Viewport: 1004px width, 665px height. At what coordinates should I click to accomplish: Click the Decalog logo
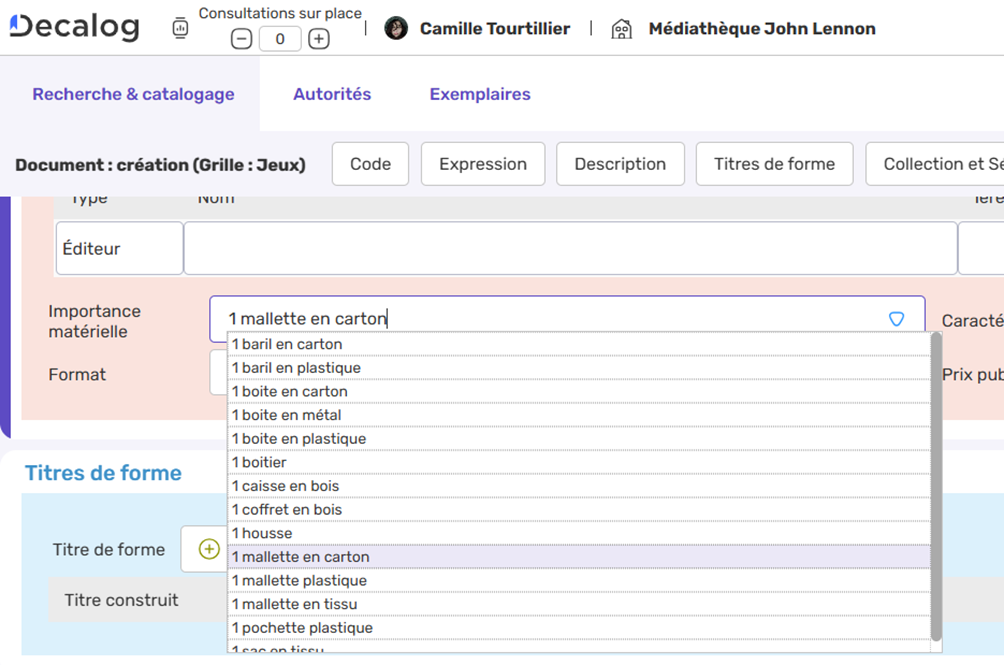(75, 28)
